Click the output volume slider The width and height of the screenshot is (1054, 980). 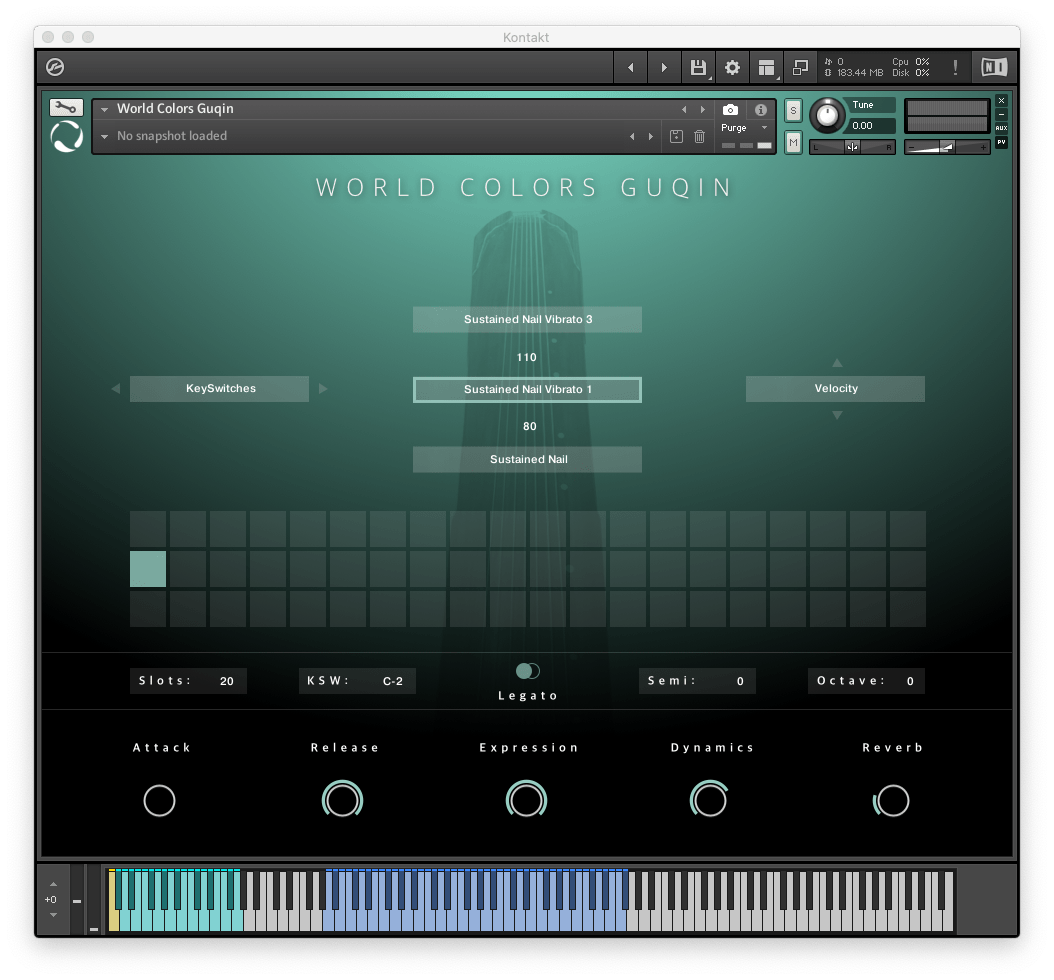pos(947,147)
